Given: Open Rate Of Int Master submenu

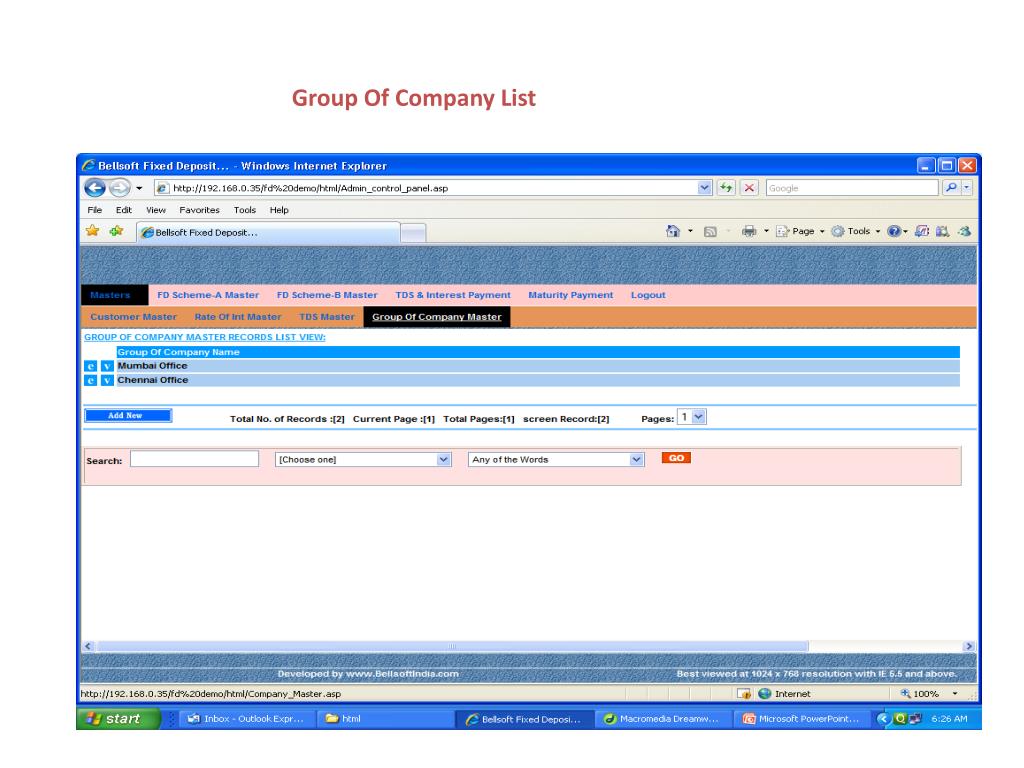Looking at the screenshot, I should [x=238, y=317].
